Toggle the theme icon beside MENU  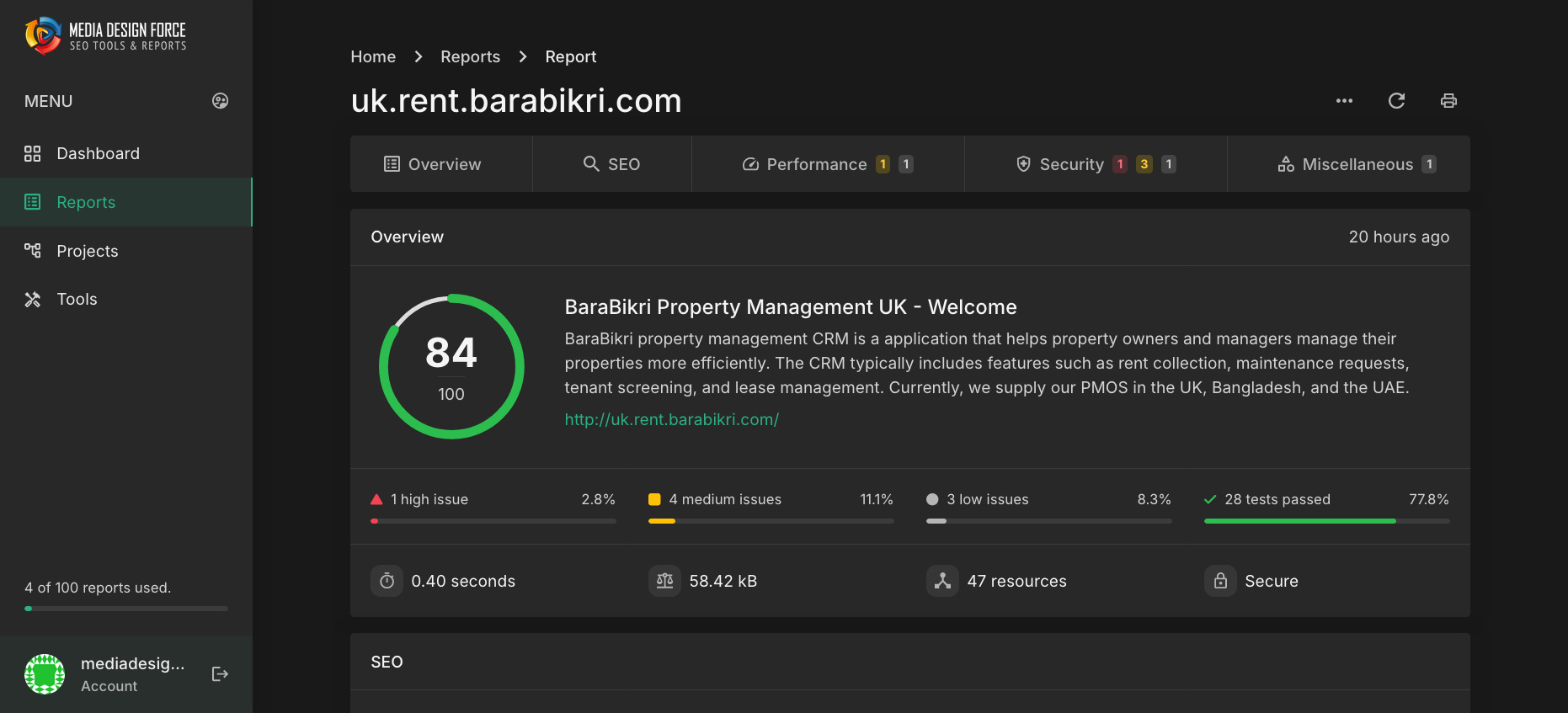220,101
